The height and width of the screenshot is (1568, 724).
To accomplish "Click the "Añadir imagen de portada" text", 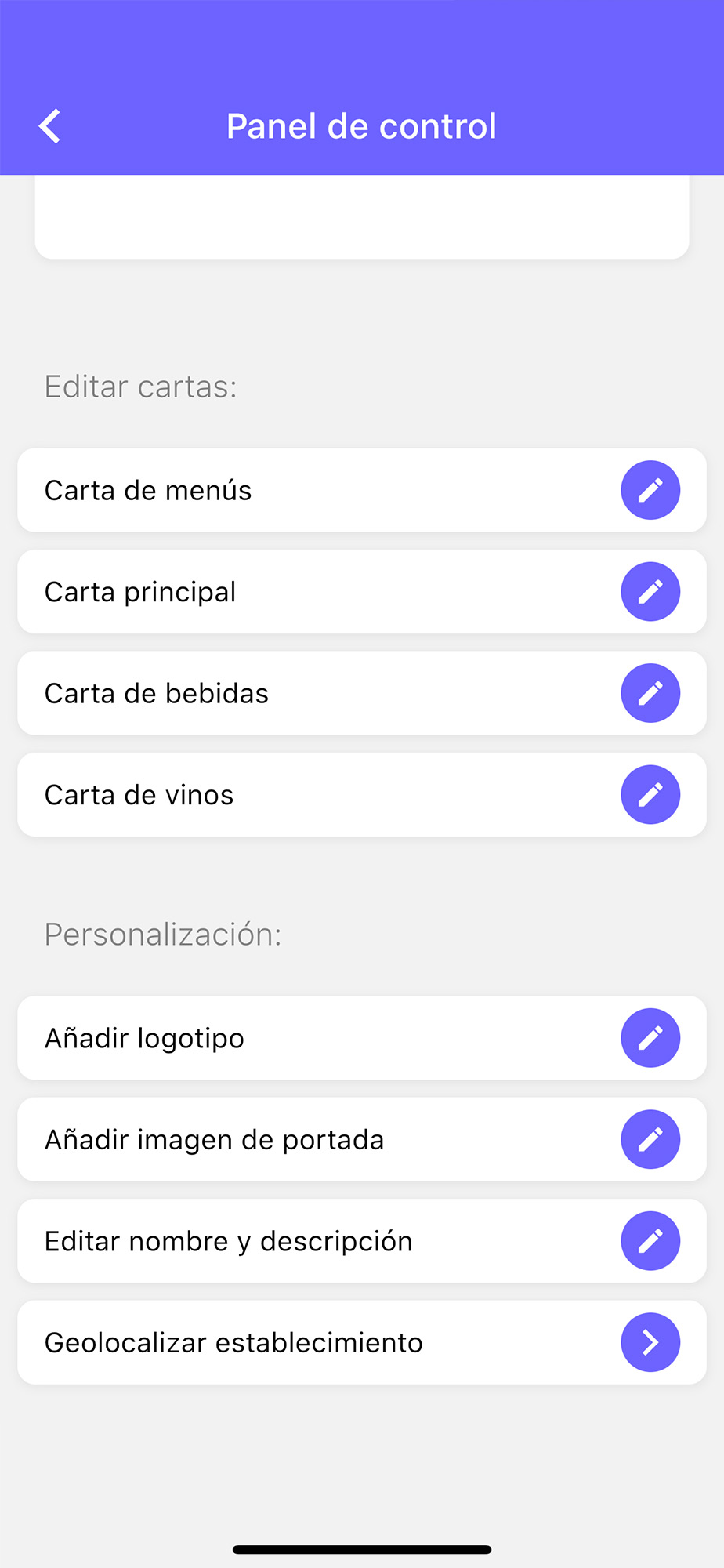I will click(215, 1140).
